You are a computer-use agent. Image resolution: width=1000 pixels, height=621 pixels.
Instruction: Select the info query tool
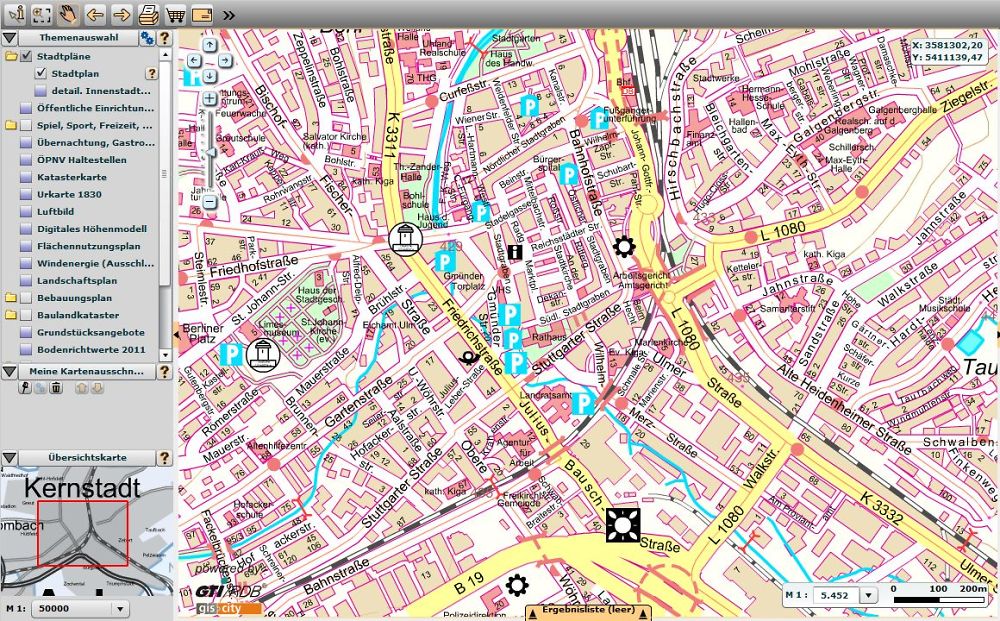pos(16,14)
